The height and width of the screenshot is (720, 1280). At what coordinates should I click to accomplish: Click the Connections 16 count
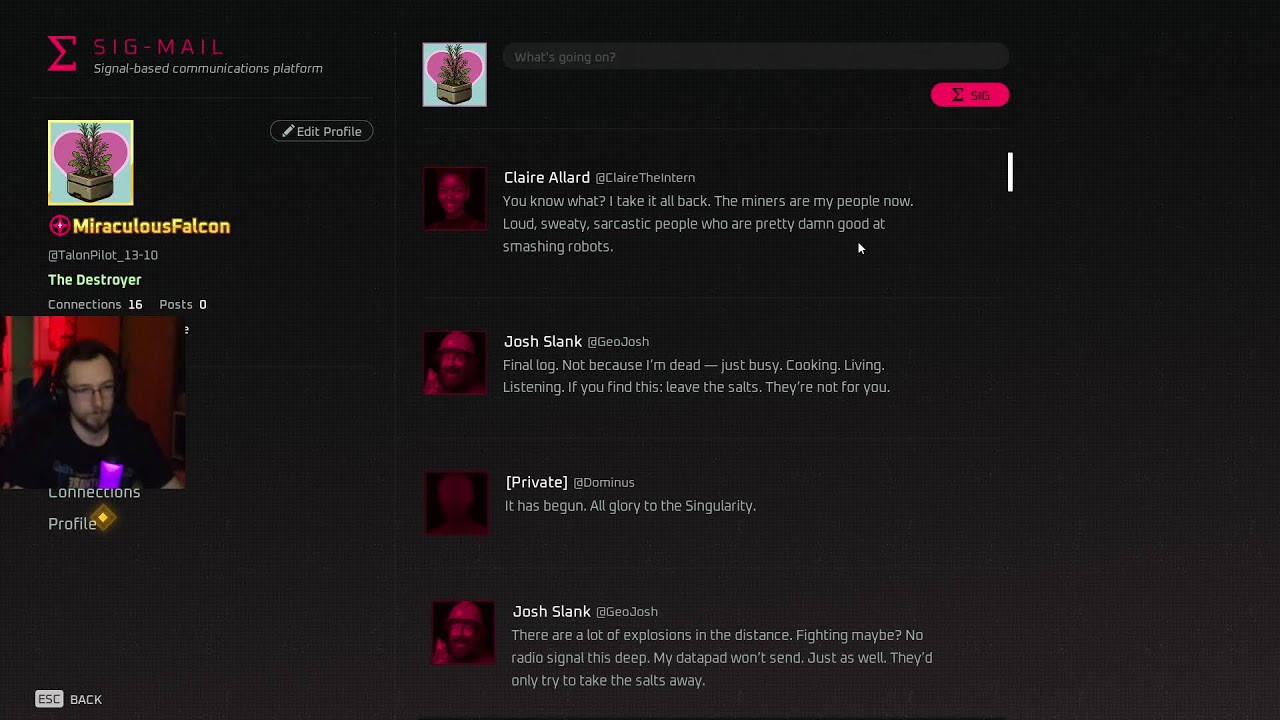[95, 304]
